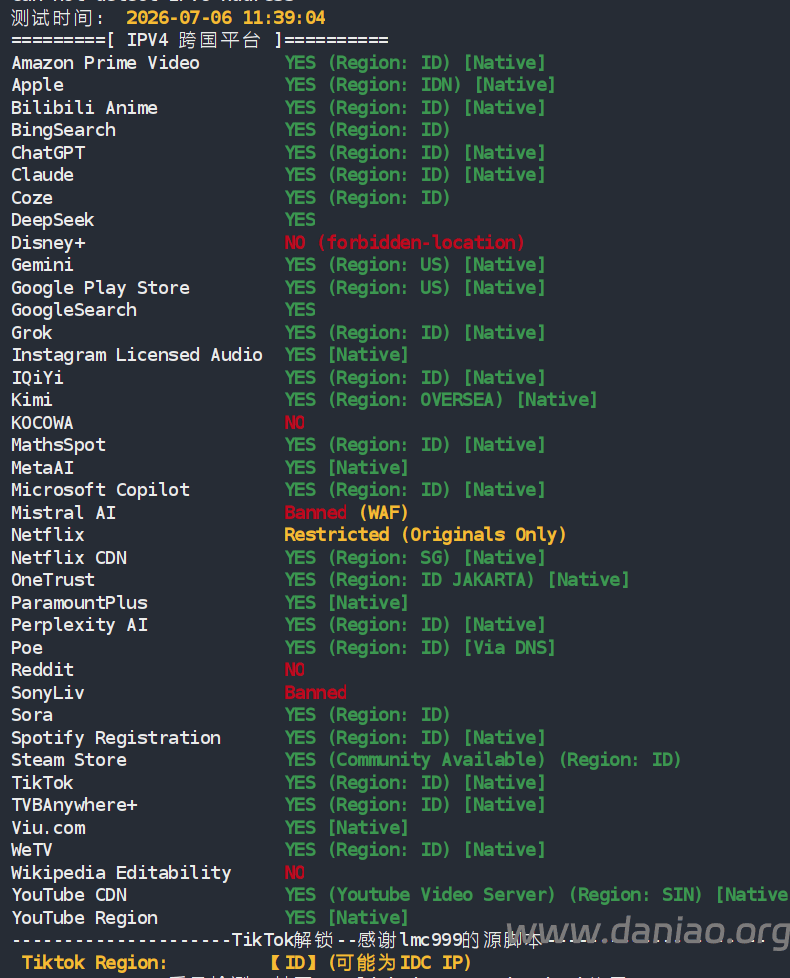Select the SonyLiv Banned status
The height and width of the screenshot is (978, 790).
(x=316, y=693)
